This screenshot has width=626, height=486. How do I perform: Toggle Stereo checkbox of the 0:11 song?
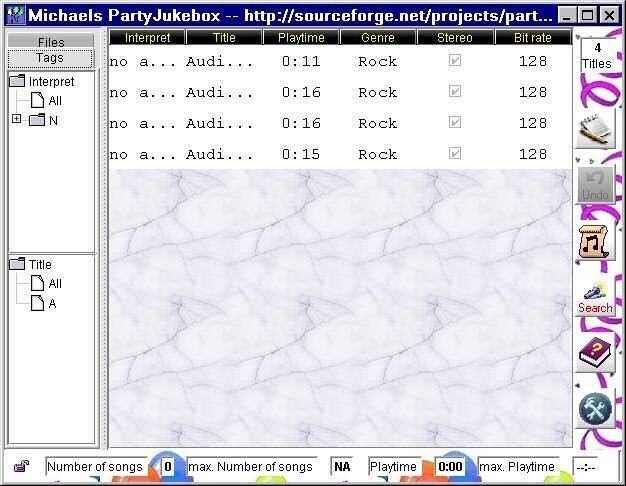[455, 60]
